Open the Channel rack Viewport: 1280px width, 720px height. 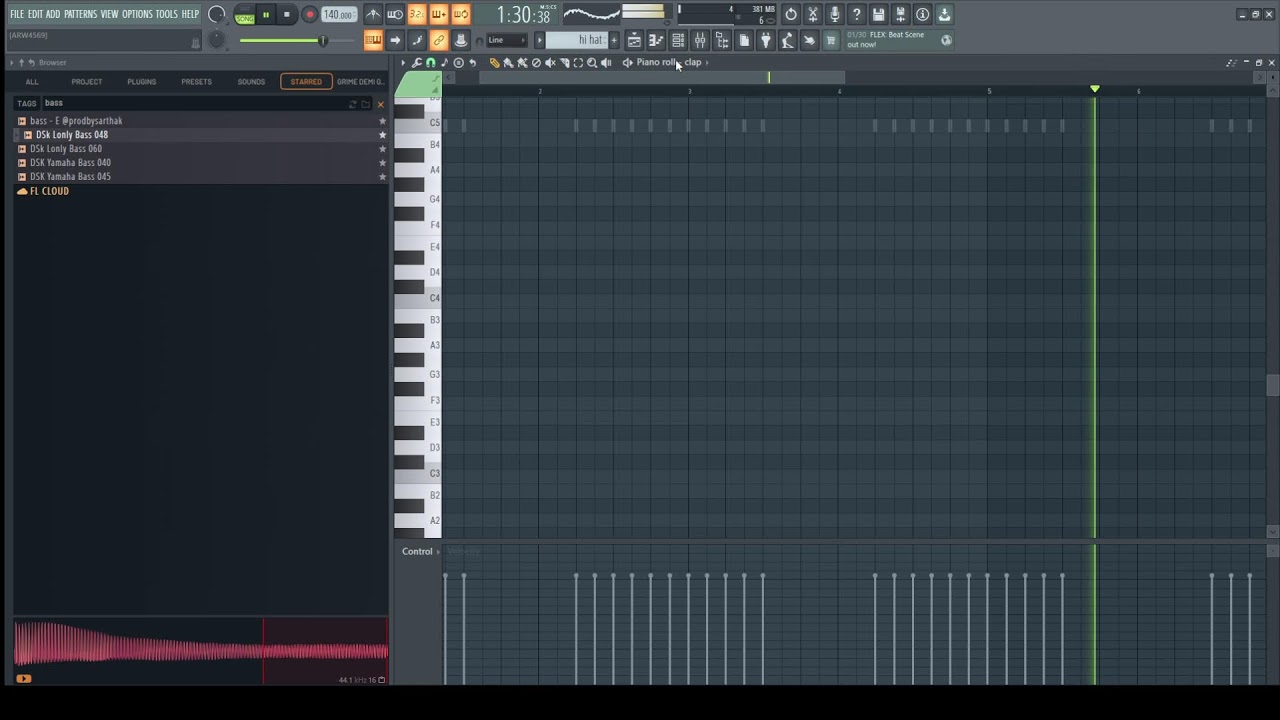(678, 40)
